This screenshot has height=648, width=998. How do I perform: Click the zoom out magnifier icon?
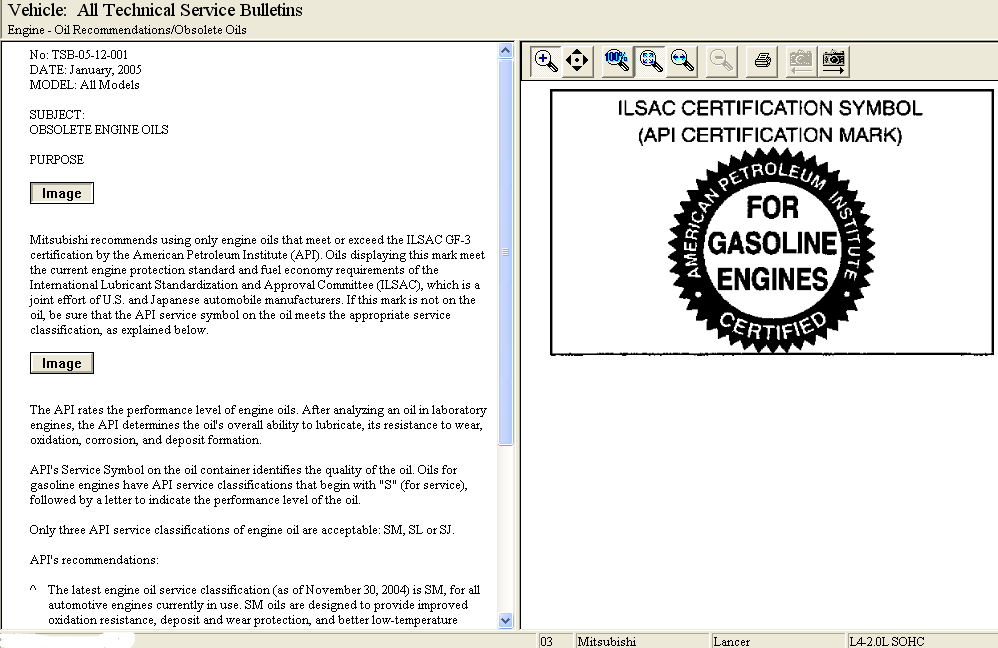click(x=721, y=61)
